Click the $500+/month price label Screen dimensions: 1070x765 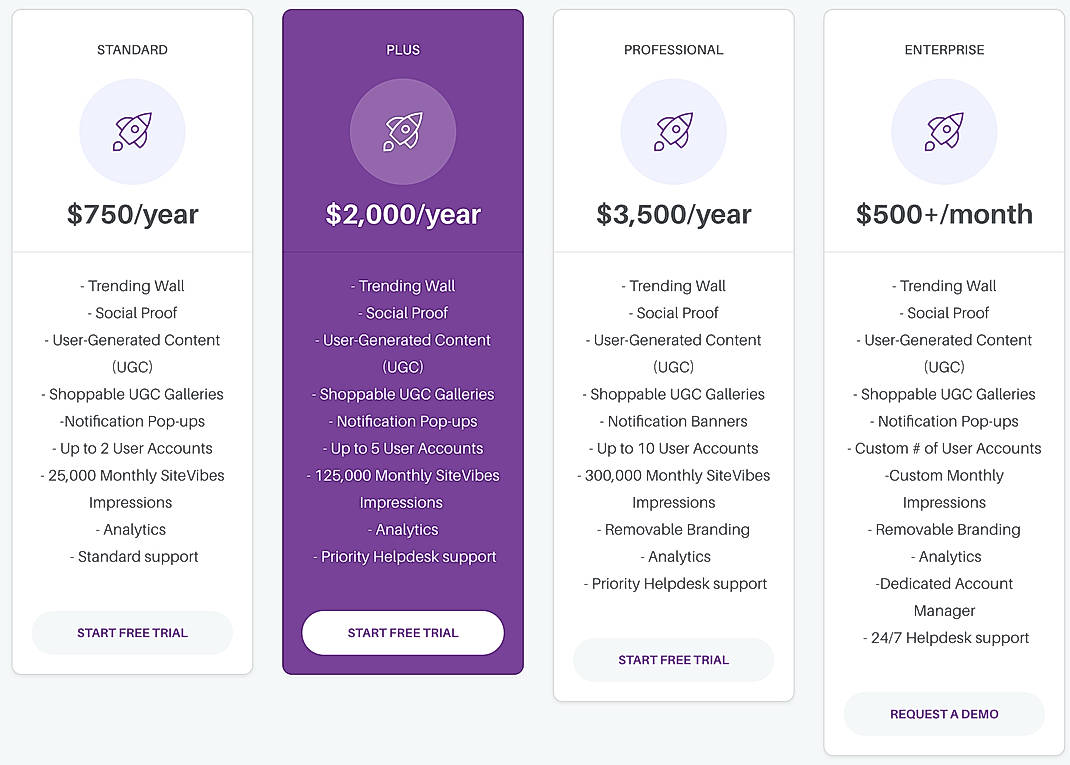pyautogui.click(x=944, y=214)
